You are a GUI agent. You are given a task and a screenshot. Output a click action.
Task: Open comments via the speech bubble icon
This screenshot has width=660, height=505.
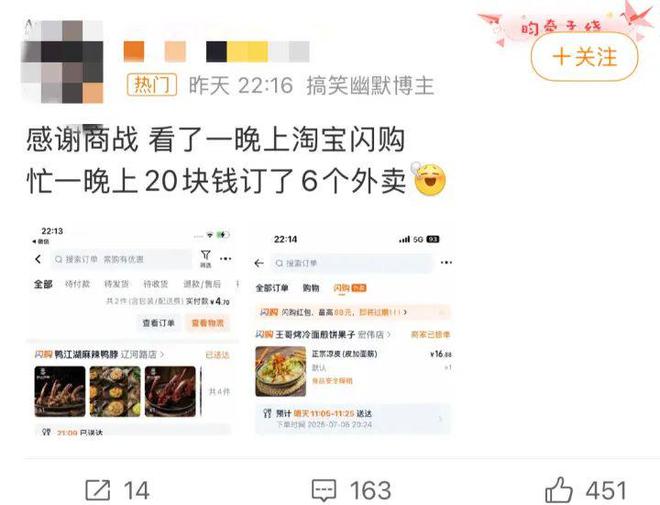(324, 490)
